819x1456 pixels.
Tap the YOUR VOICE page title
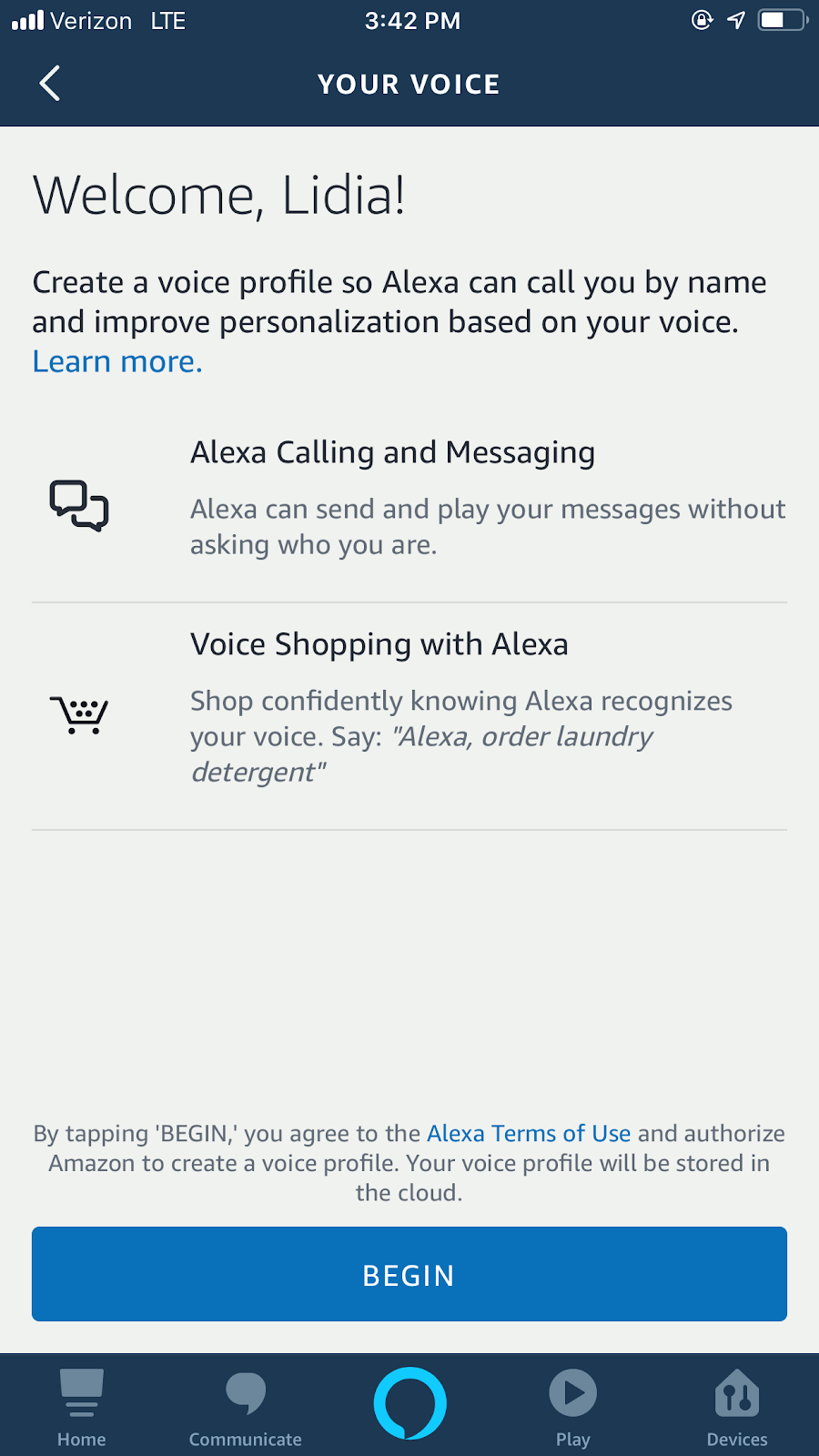click(409, 85)
